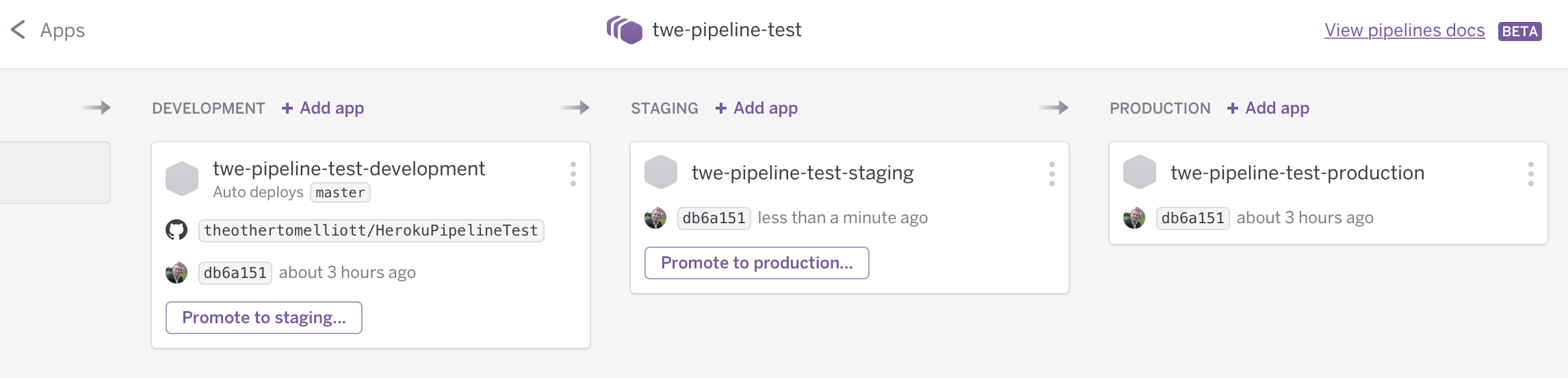Click the user avatar in the staging card
1568x378 pixels.
(x=655, y=218)
